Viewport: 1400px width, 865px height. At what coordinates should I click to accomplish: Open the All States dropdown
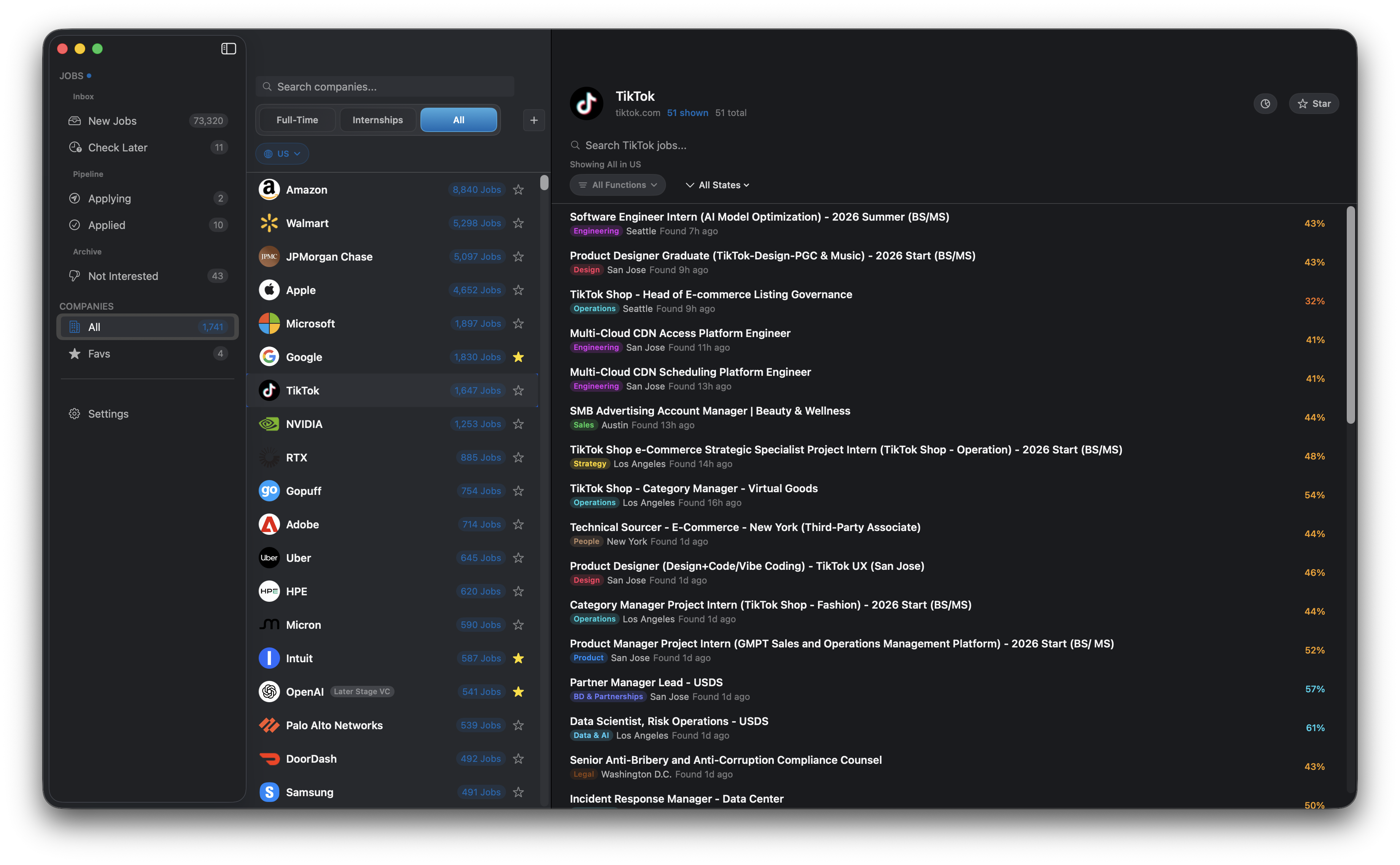[x=717, y=185]
